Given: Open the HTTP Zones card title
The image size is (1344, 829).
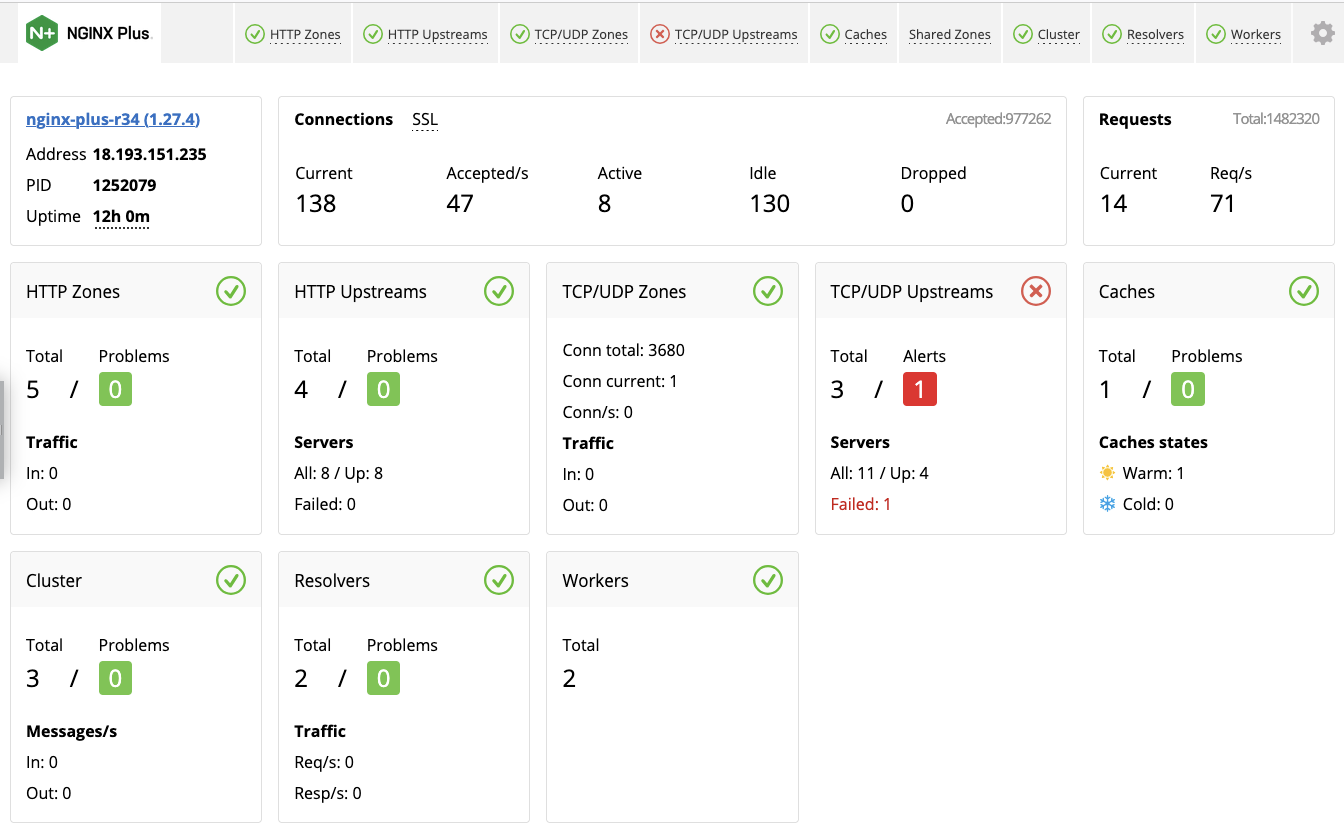Looking at the screenshot, I should (73, 292).
